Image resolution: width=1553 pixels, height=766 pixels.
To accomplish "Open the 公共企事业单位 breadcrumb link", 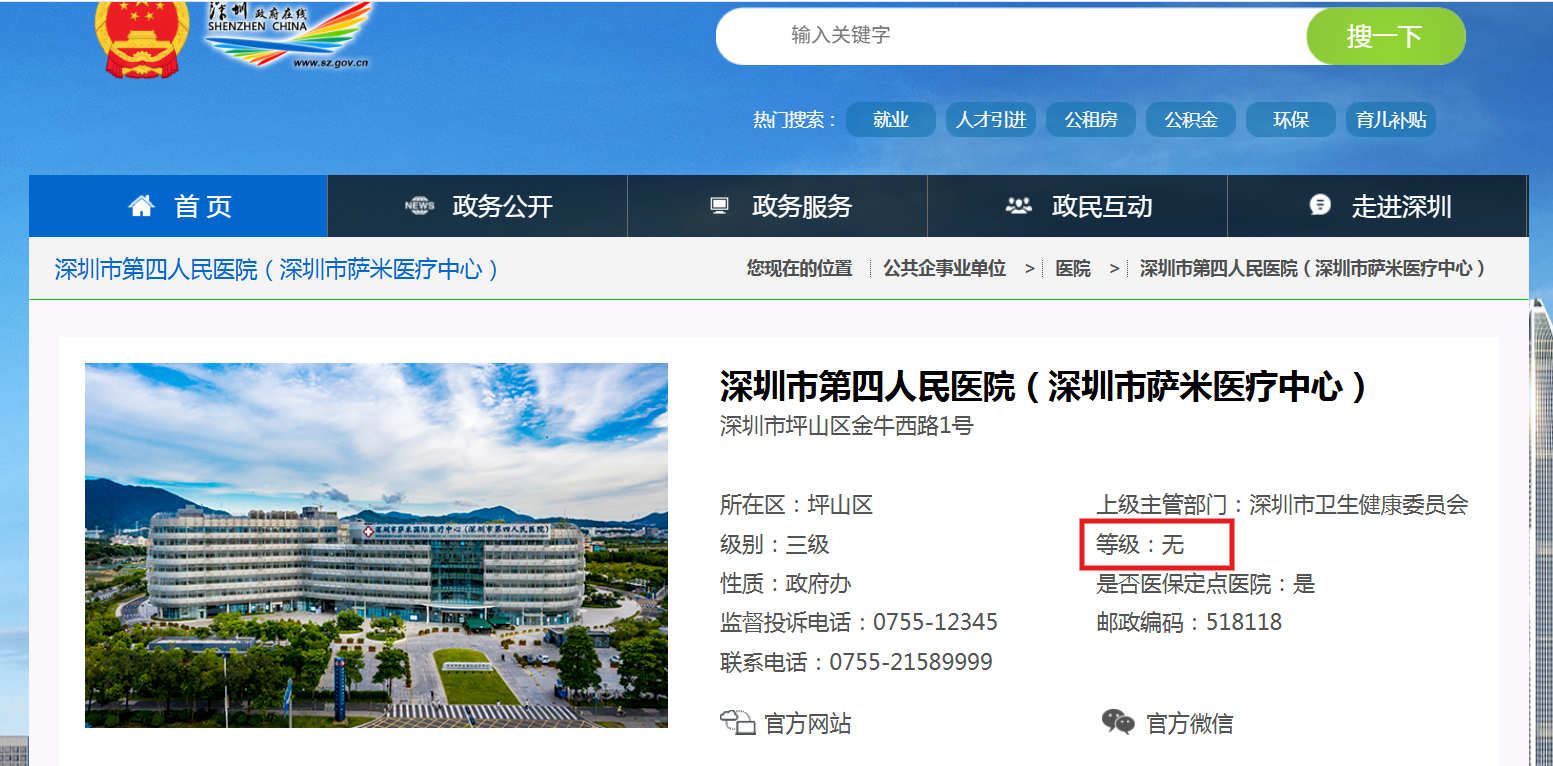I will pyautogui.click(x=944, y=268).
